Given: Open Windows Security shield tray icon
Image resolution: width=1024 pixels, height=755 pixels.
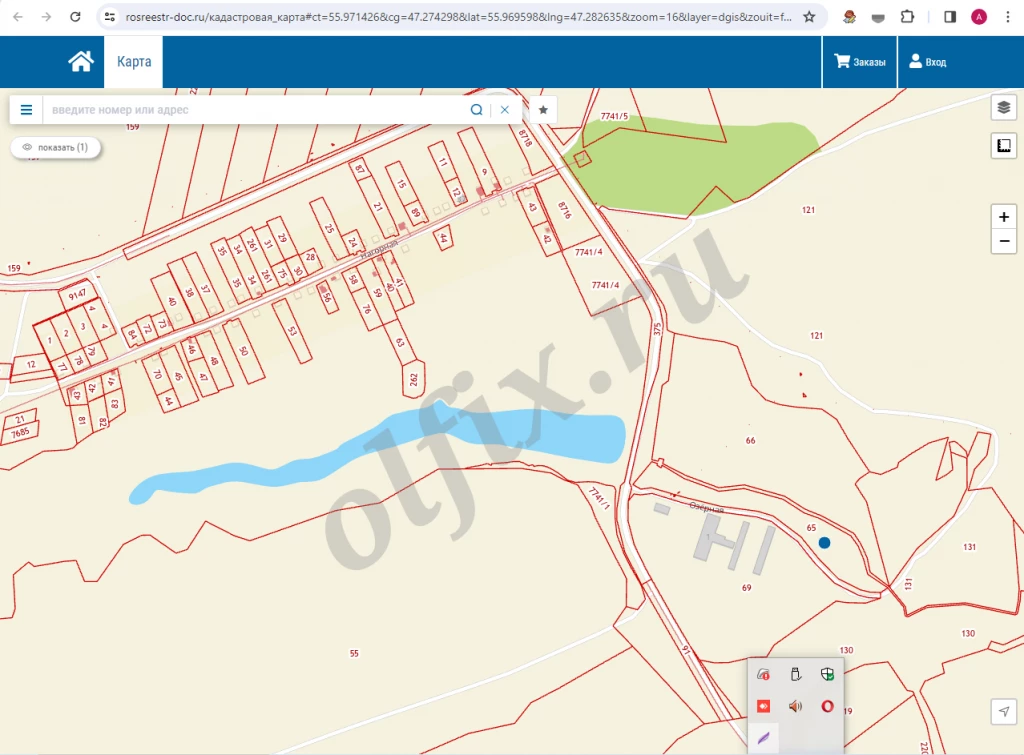Looking at the screenshot, I should pyautogui.click(x=827, y=675).
